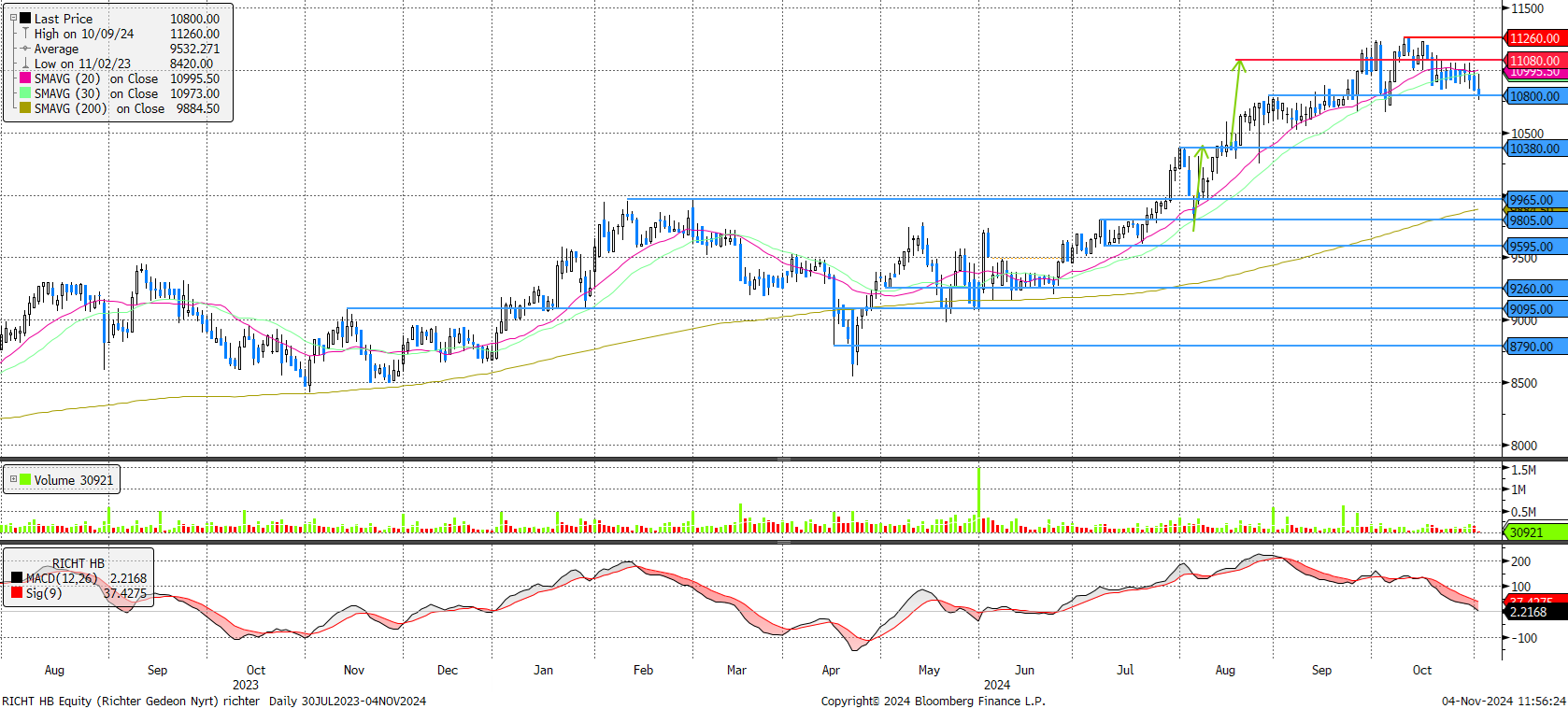The image size is (1568, 709).
Task: Click the olive SMAVG (200) color swatch
Action: [25, 107]
